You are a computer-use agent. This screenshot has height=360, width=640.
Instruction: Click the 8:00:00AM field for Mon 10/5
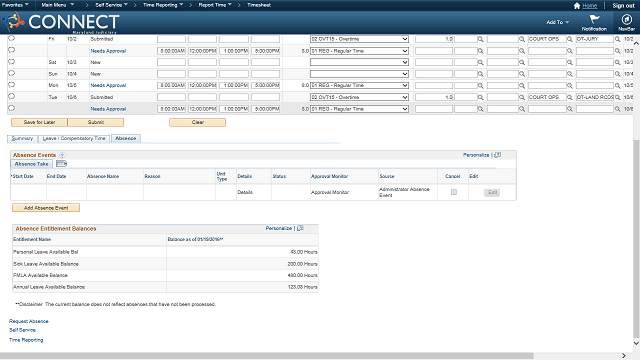171,86
